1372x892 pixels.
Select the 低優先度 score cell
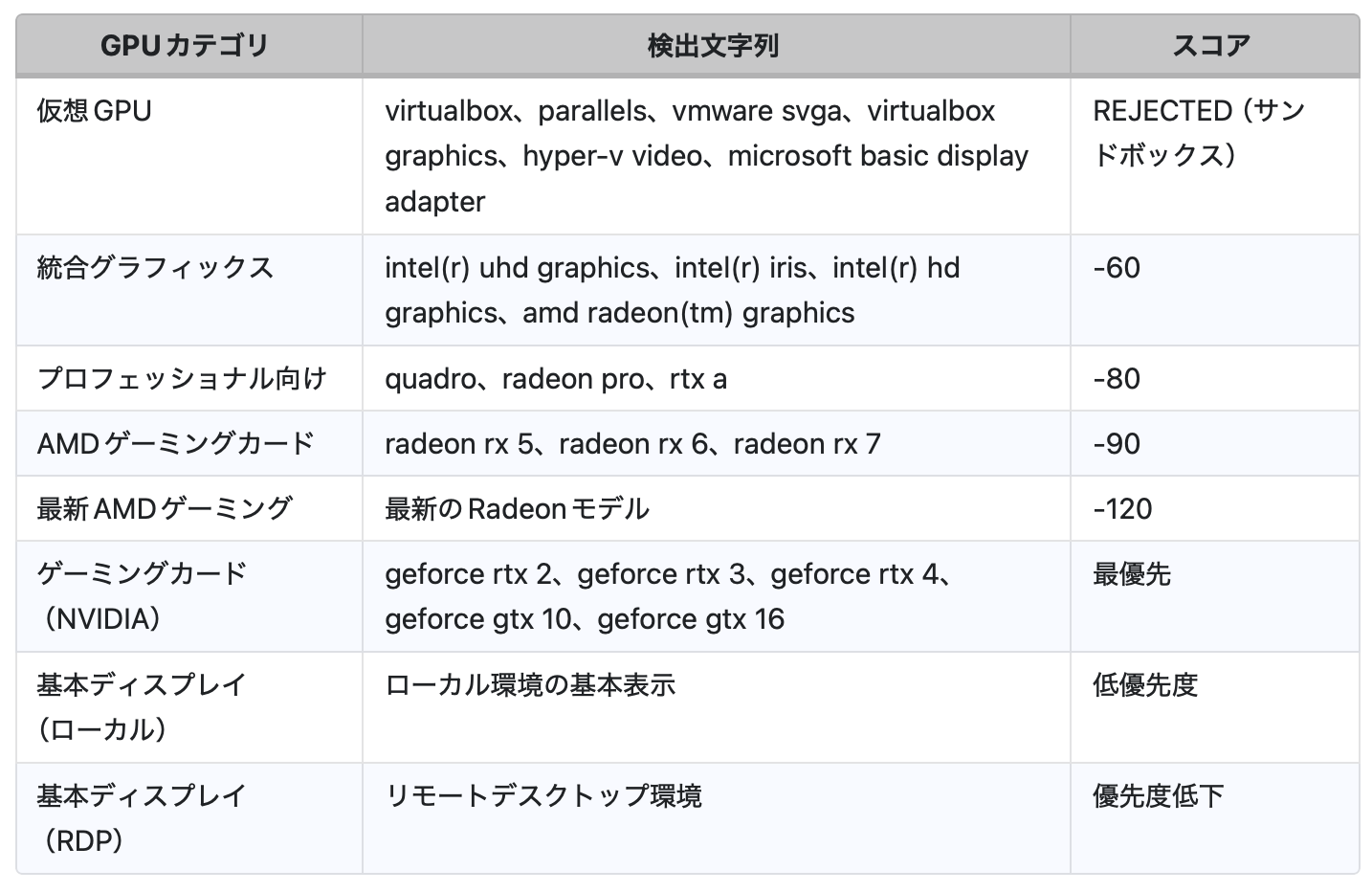[1144, 684]
